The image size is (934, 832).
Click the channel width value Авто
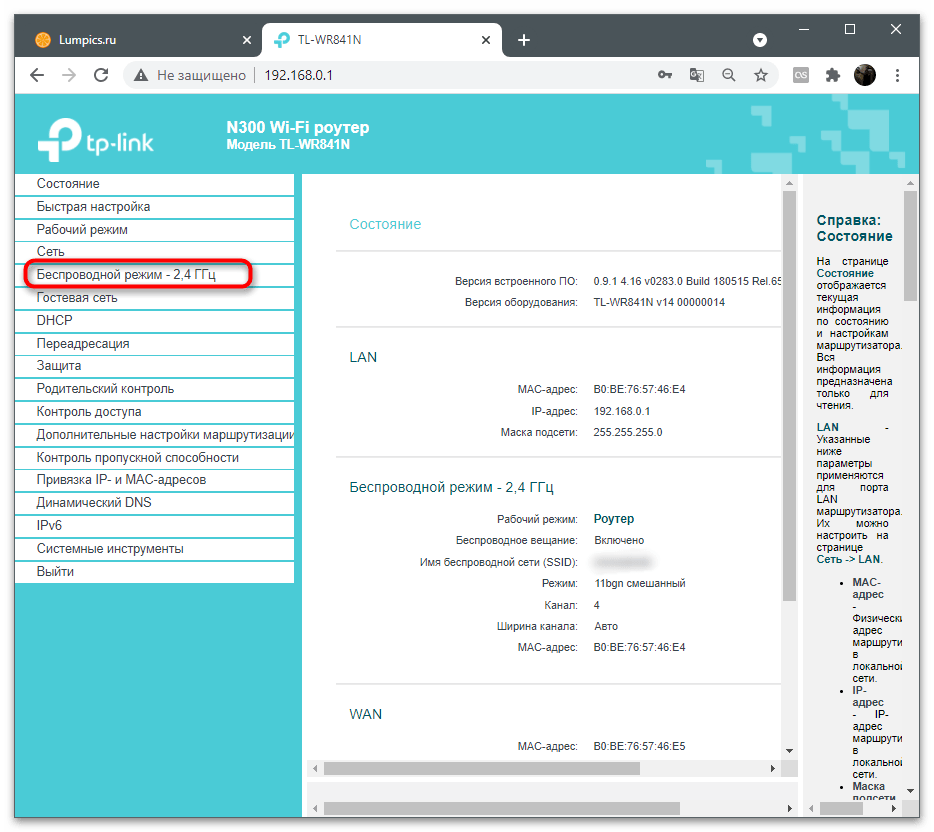pyautogui.click(x=606, y=627)
